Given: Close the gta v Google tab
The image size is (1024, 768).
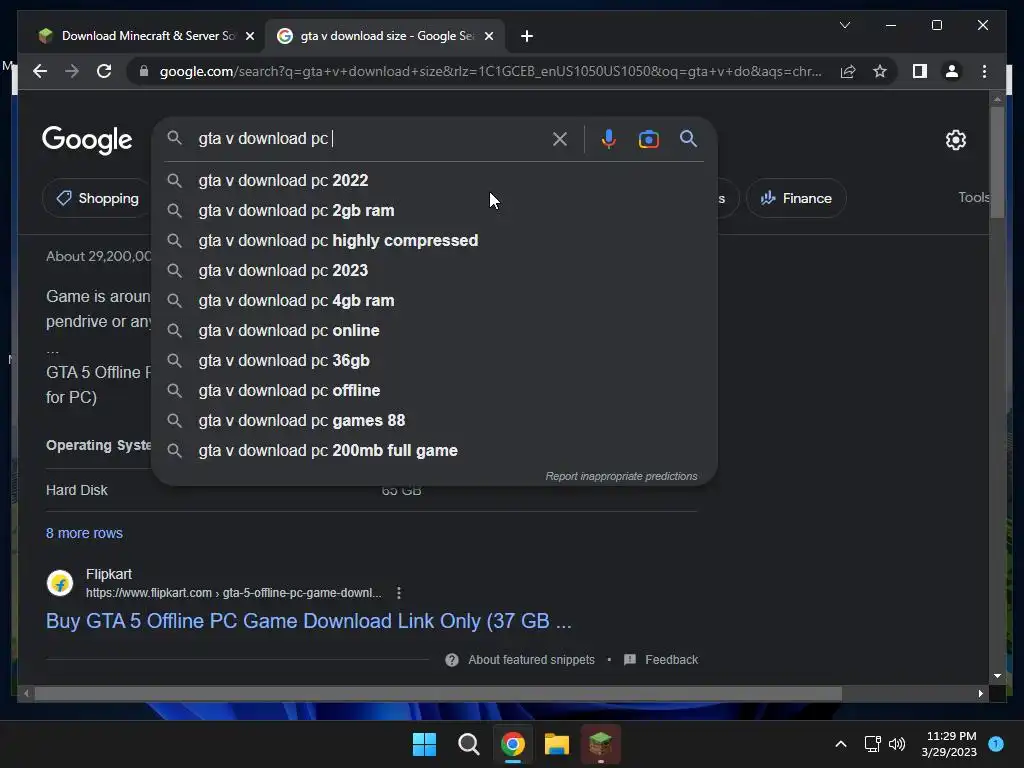Looking at the screenshot, I should point(488,36).
